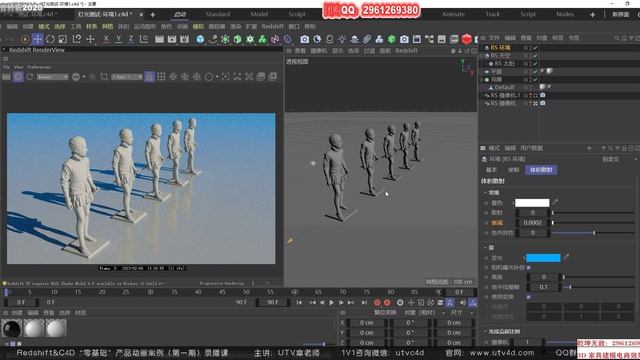Click the paperclip icon in the toolbar

point(367,39)
